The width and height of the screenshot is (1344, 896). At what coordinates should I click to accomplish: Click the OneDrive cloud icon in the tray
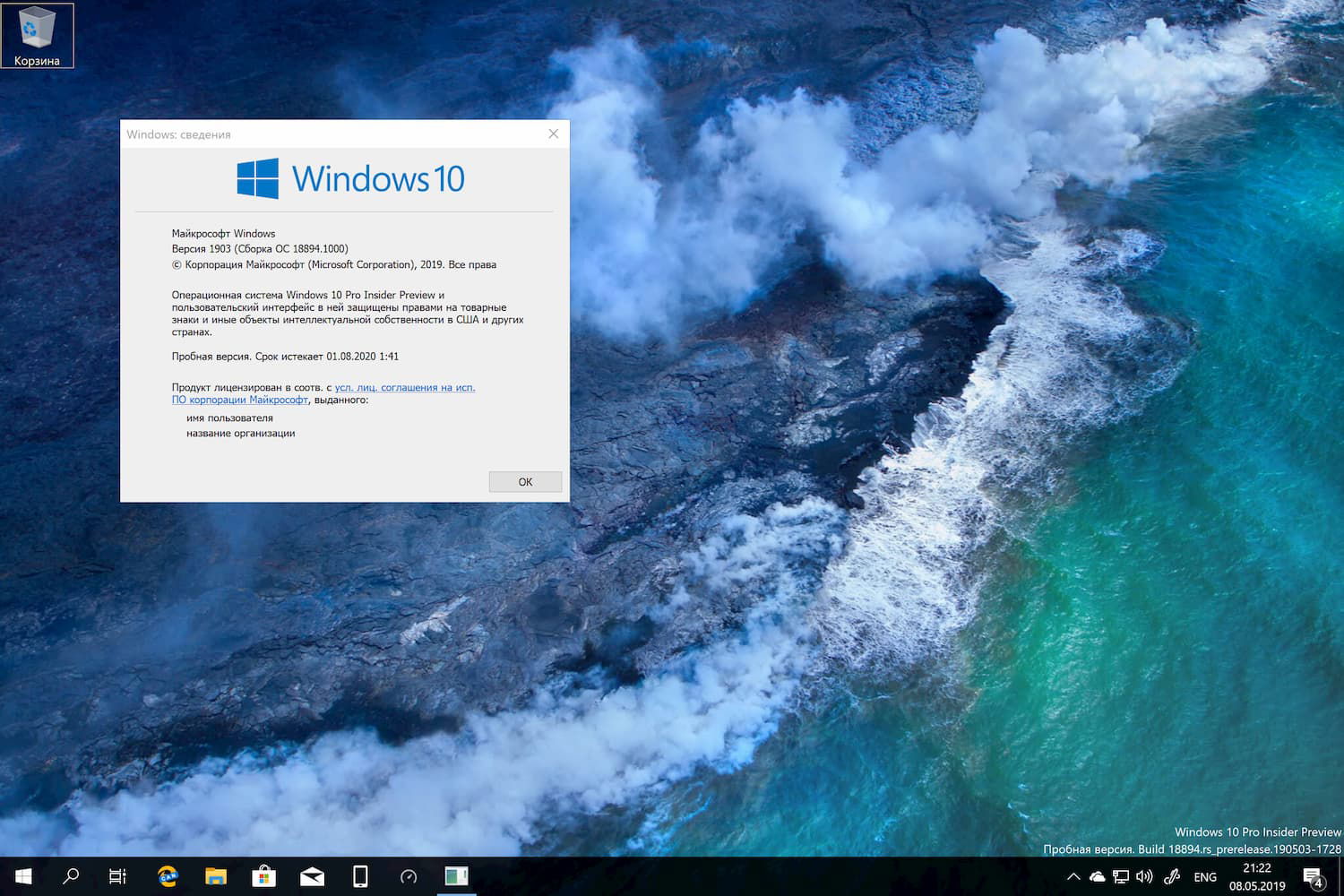(1097, 876)
